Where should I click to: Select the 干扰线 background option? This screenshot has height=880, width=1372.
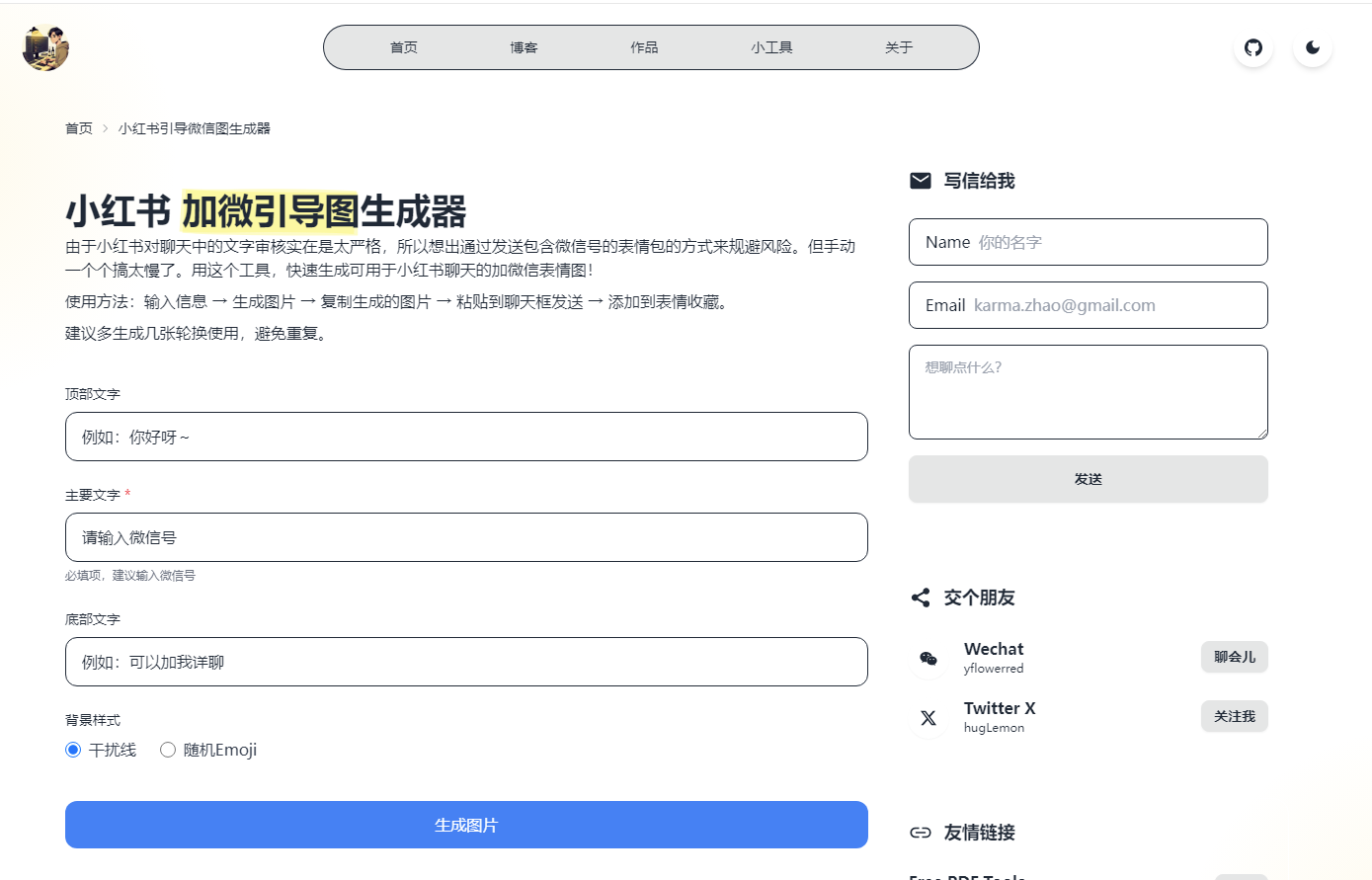pos(73,750)
